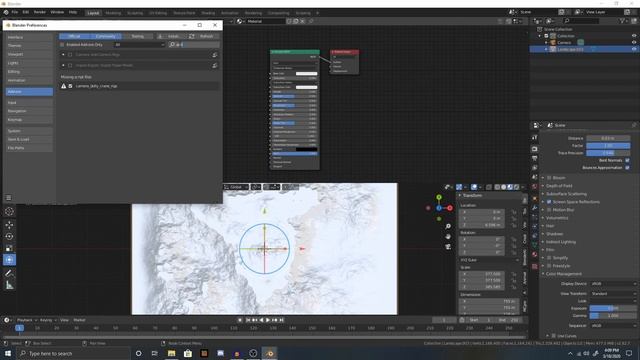
Task: Select Keymap section in Preferences
Action: [x=29, y=120]
